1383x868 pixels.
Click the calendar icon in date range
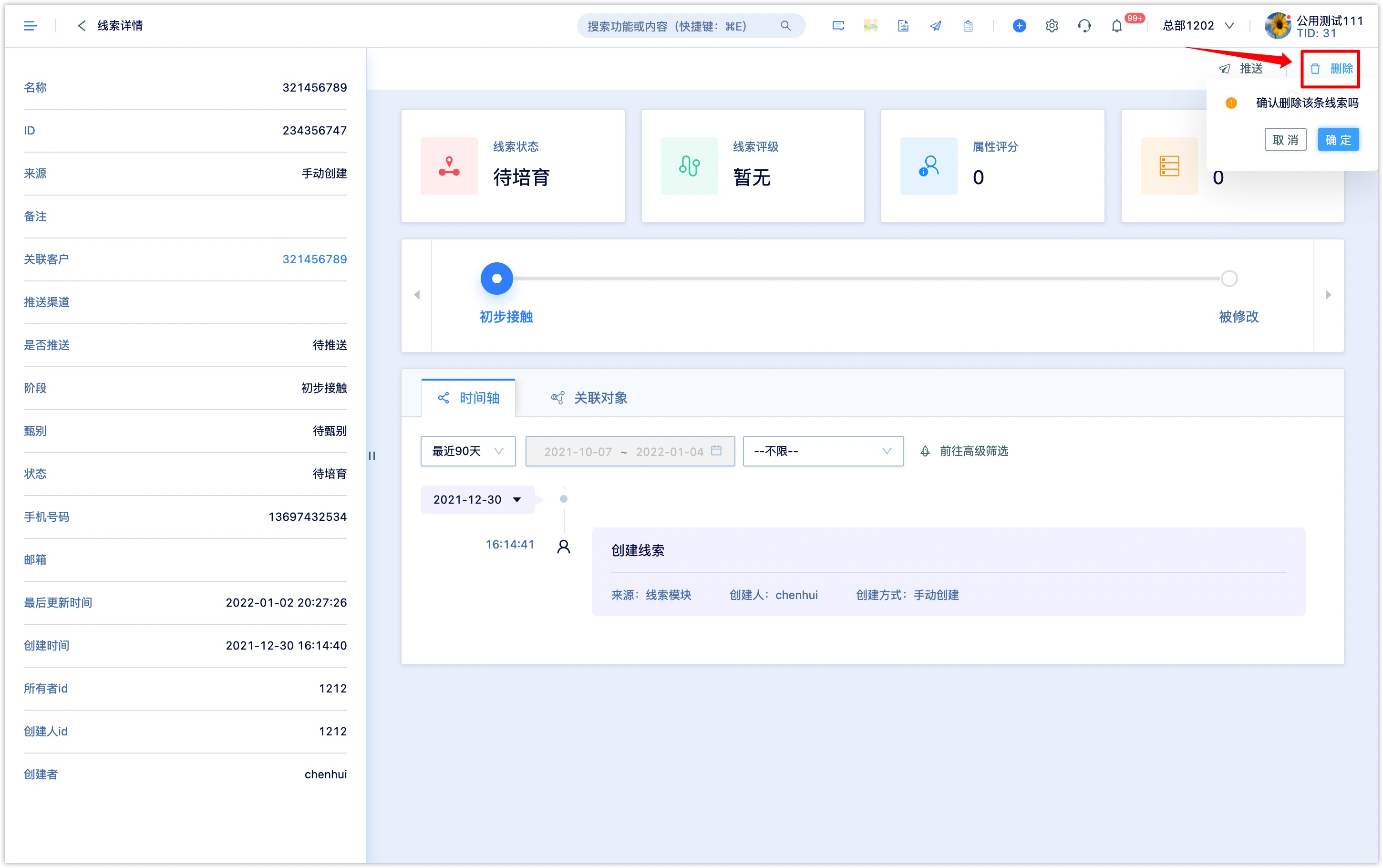point(716,451)
